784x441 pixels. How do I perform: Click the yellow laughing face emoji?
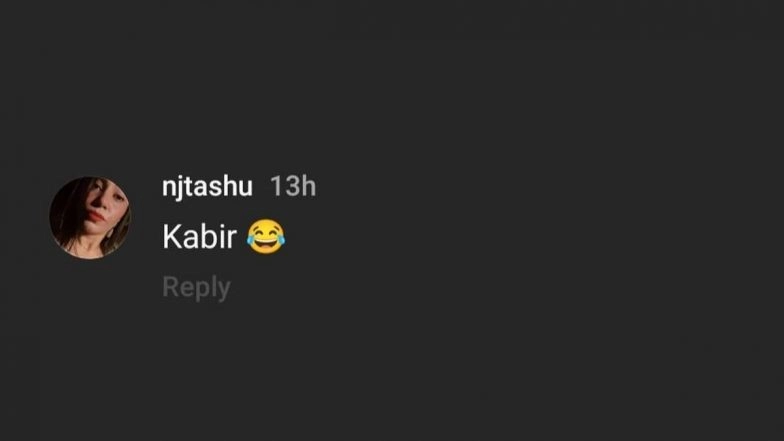265,237
